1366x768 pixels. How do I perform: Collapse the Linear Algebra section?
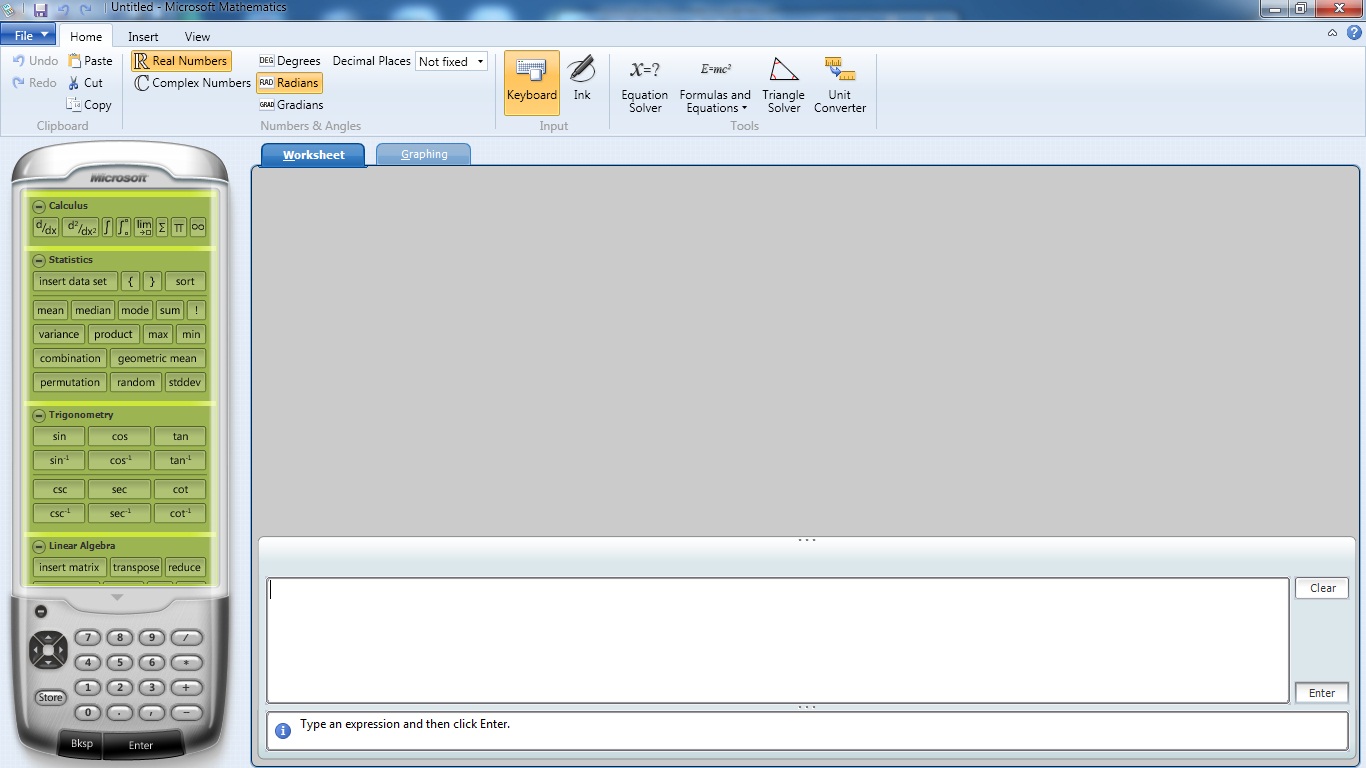point(39,546)
